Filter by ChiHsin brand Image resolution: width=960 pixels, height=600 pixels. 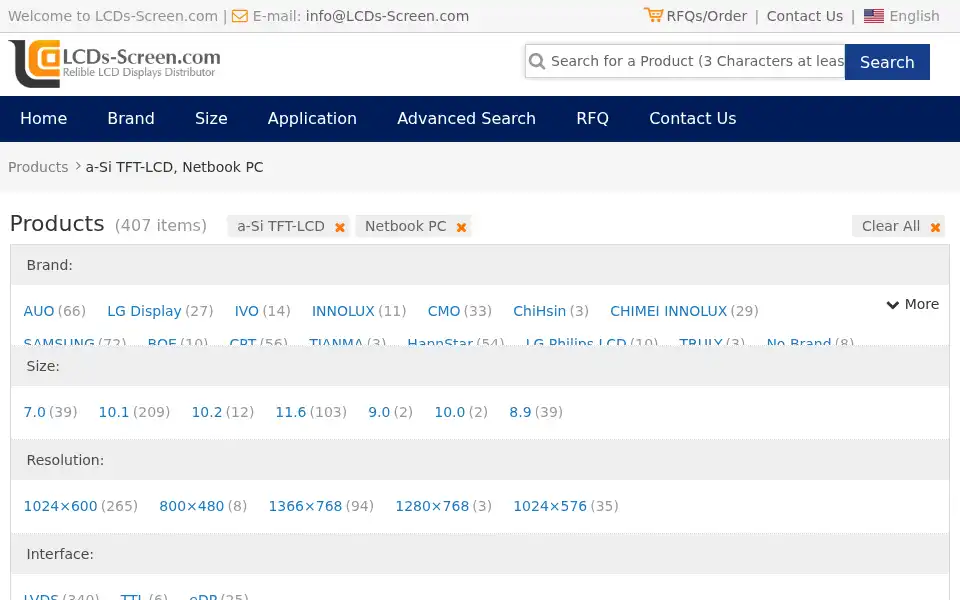click(x=539, y=311)
